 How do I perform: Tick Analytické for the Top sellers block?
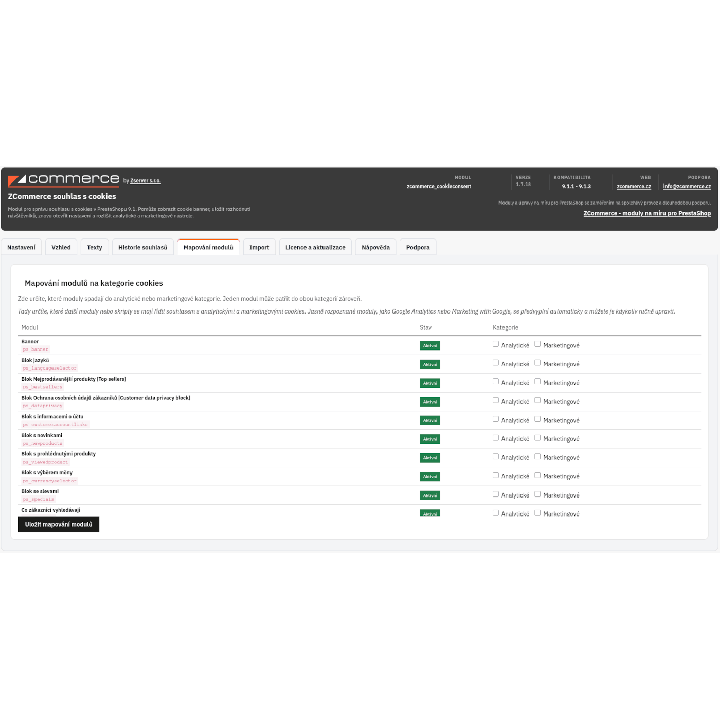(495, 382)
